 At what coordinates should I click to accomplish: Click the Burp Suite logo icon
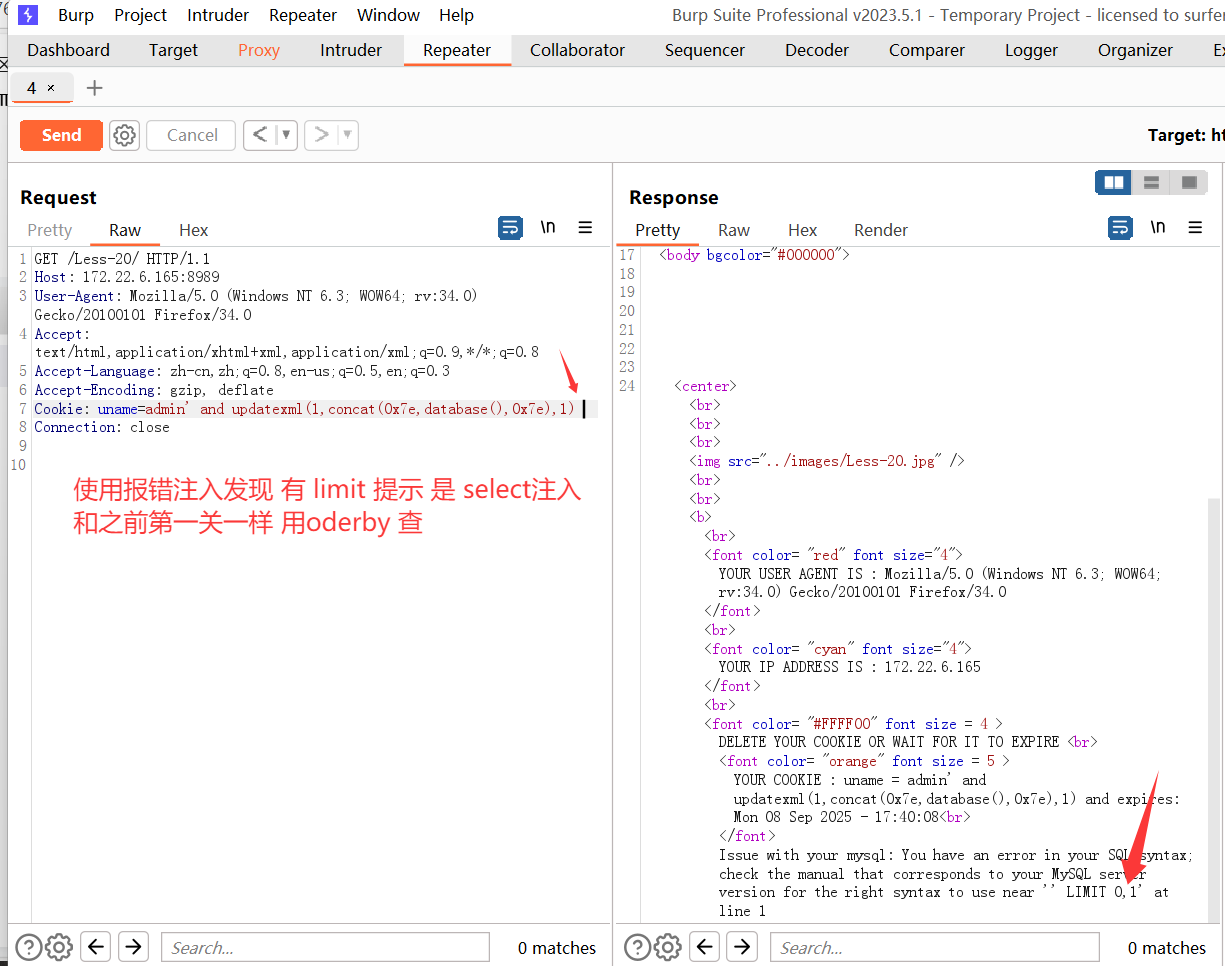(x=28, y=15)
